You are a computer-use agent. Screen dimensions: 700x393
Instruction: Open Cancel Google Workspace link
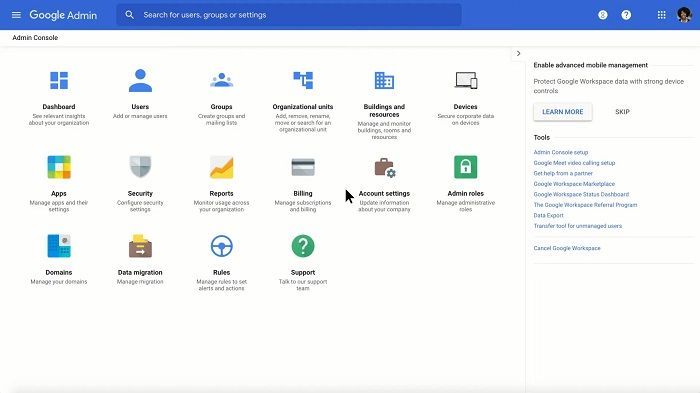point(567,248)
